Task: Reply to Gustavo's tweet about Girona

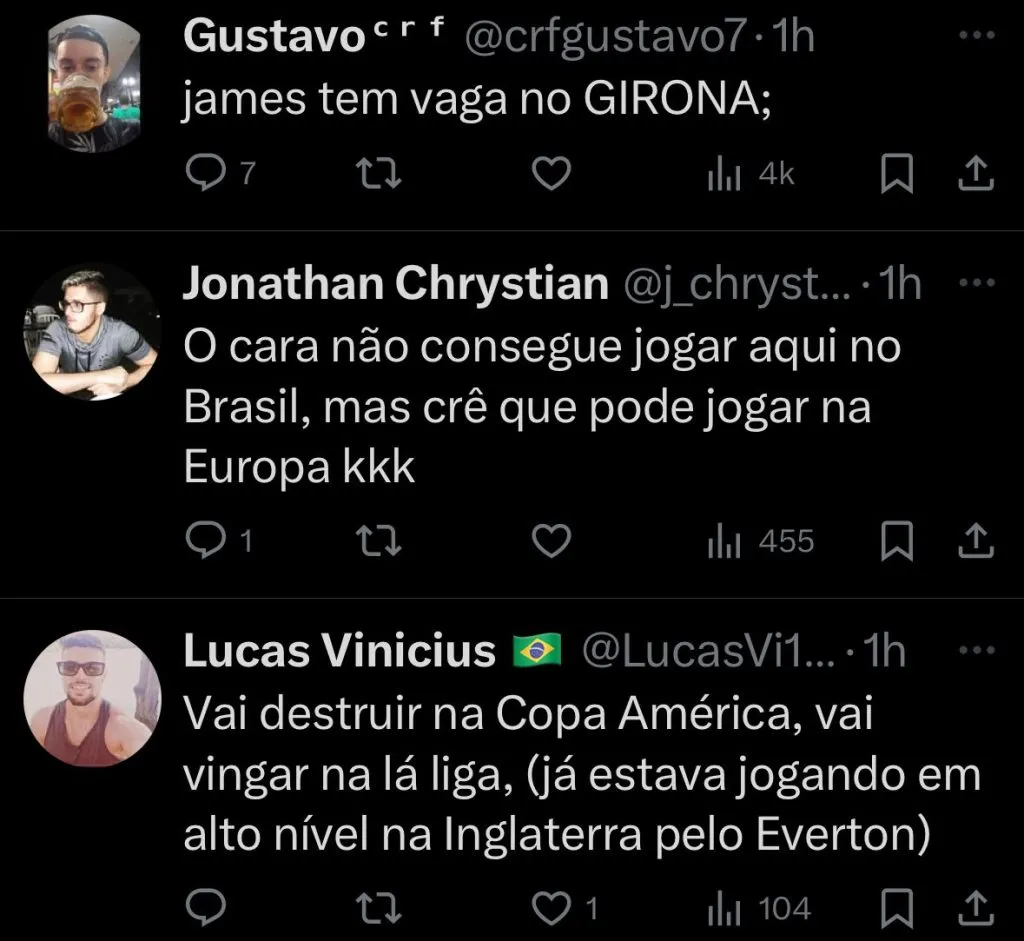Action: pyautogui.click(x=206, y=175)
